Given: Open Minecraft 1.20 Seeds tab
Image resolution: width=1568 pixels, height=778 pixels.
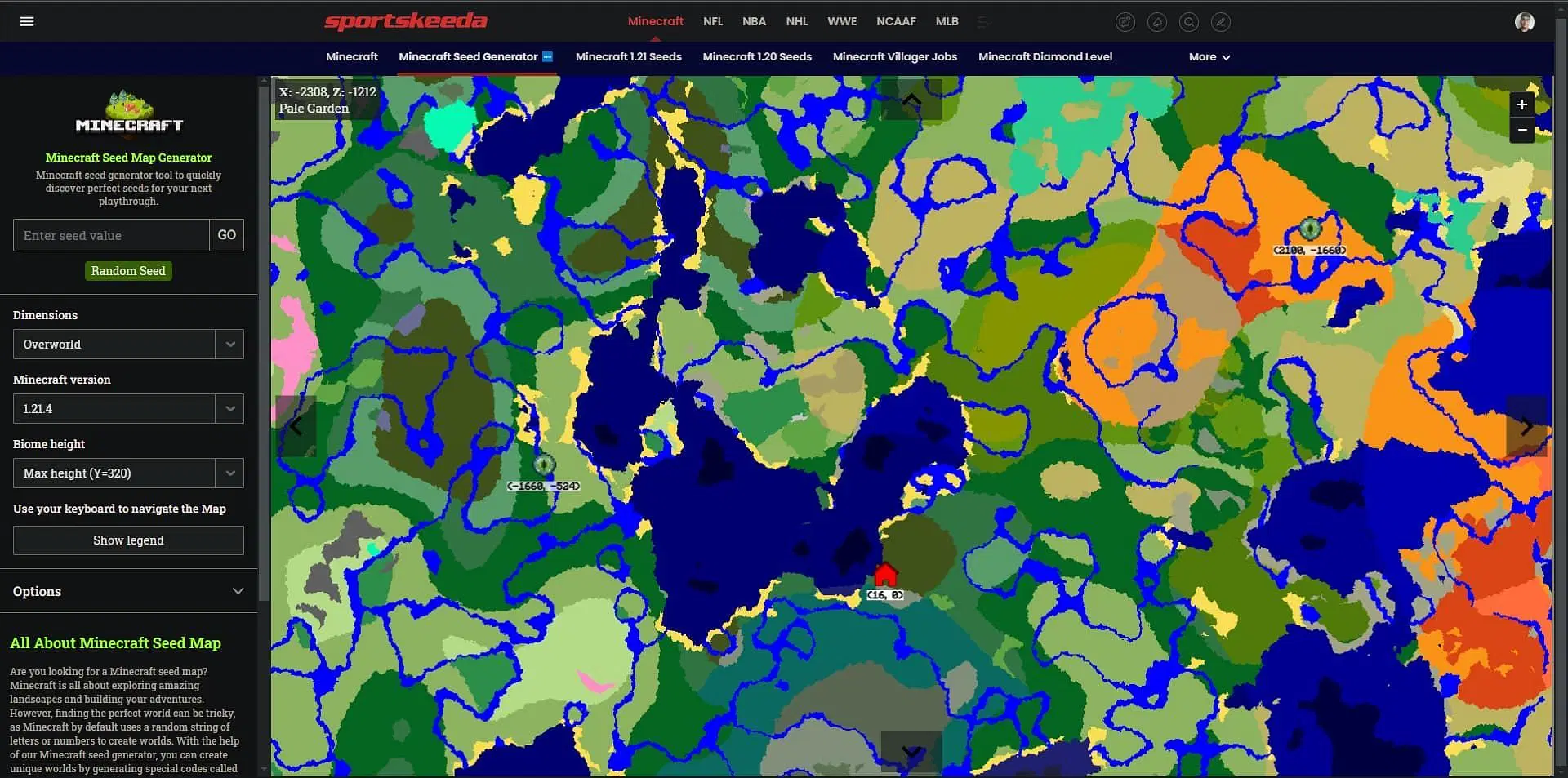Looking at the screenshot, I should pyautogui.click(x=757, y=56).
